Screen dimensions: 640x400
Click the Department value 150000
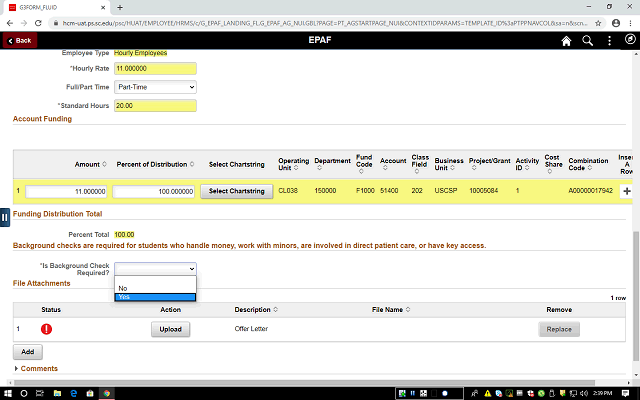point(325,191)
